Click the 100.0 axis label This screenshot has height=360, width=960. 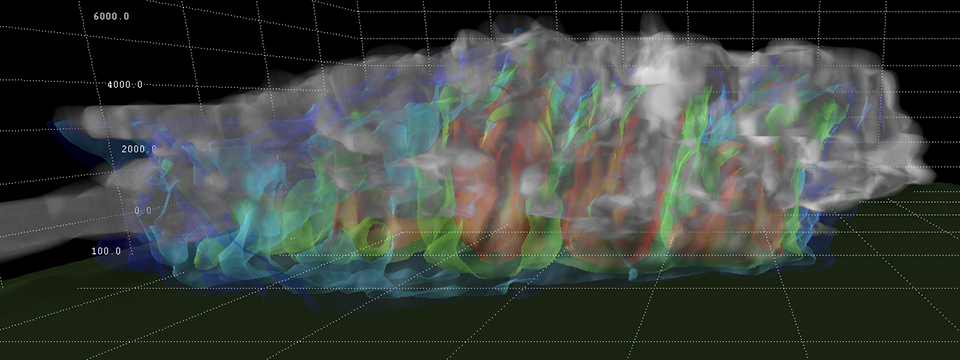point(107,251)
